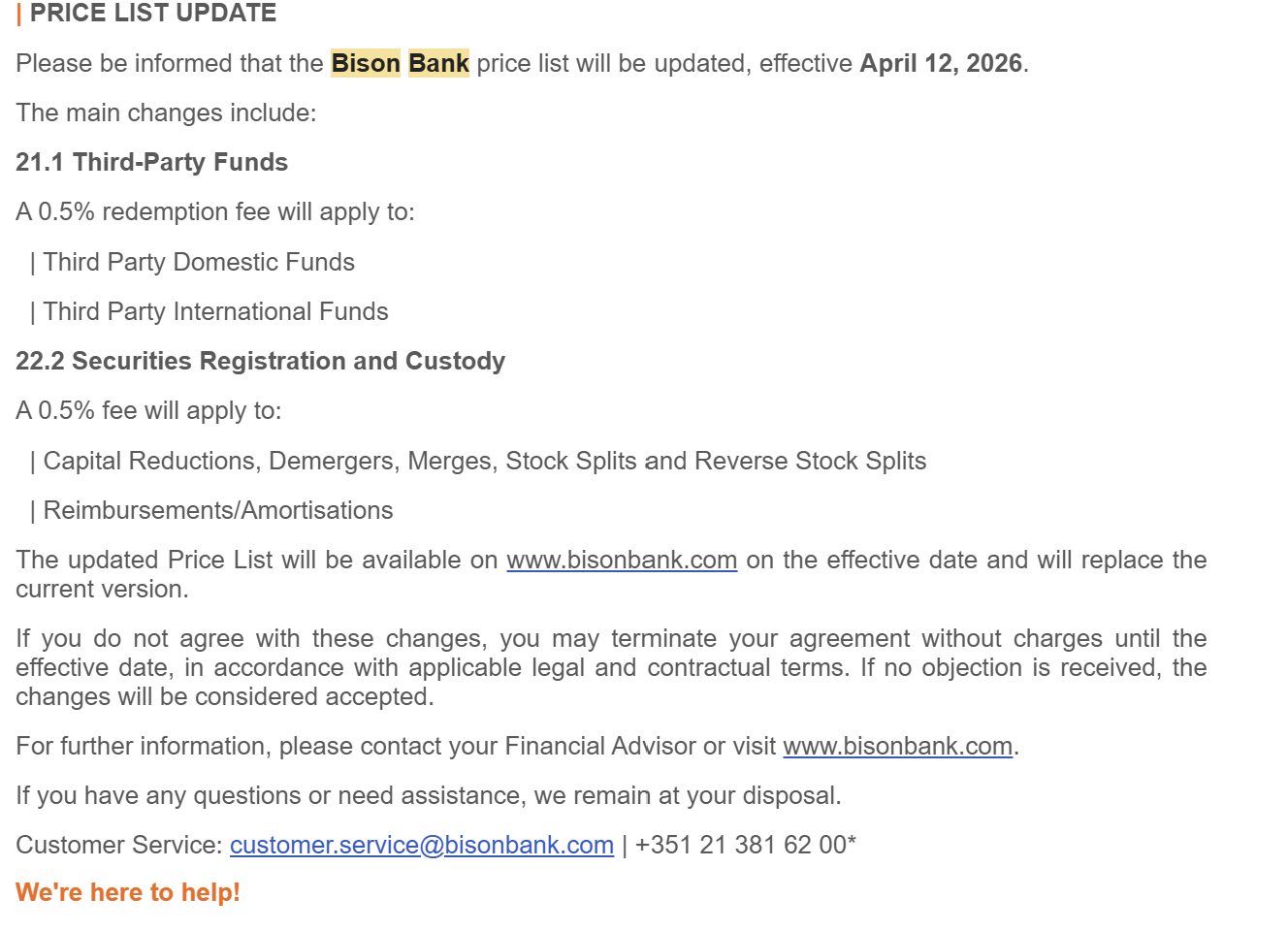
Task: Click the "Customer Service:" label
Action: pyautogui.click(x=119, y=846)
